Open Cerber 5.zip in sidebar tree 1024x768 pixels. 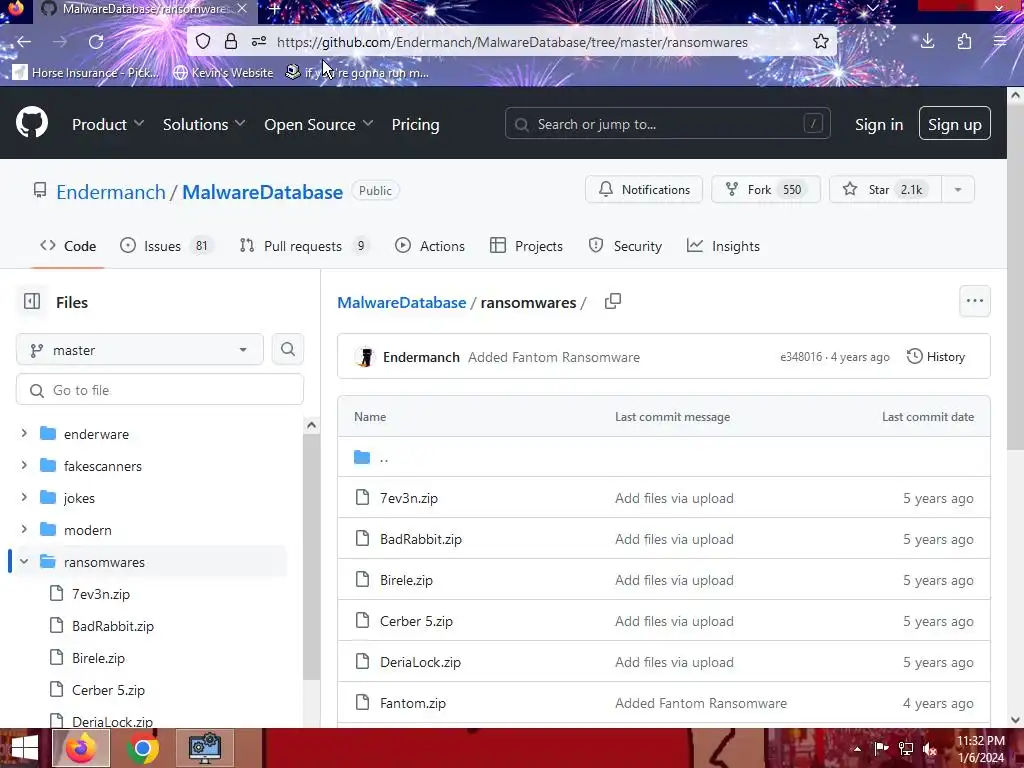[x=108, y=690]
